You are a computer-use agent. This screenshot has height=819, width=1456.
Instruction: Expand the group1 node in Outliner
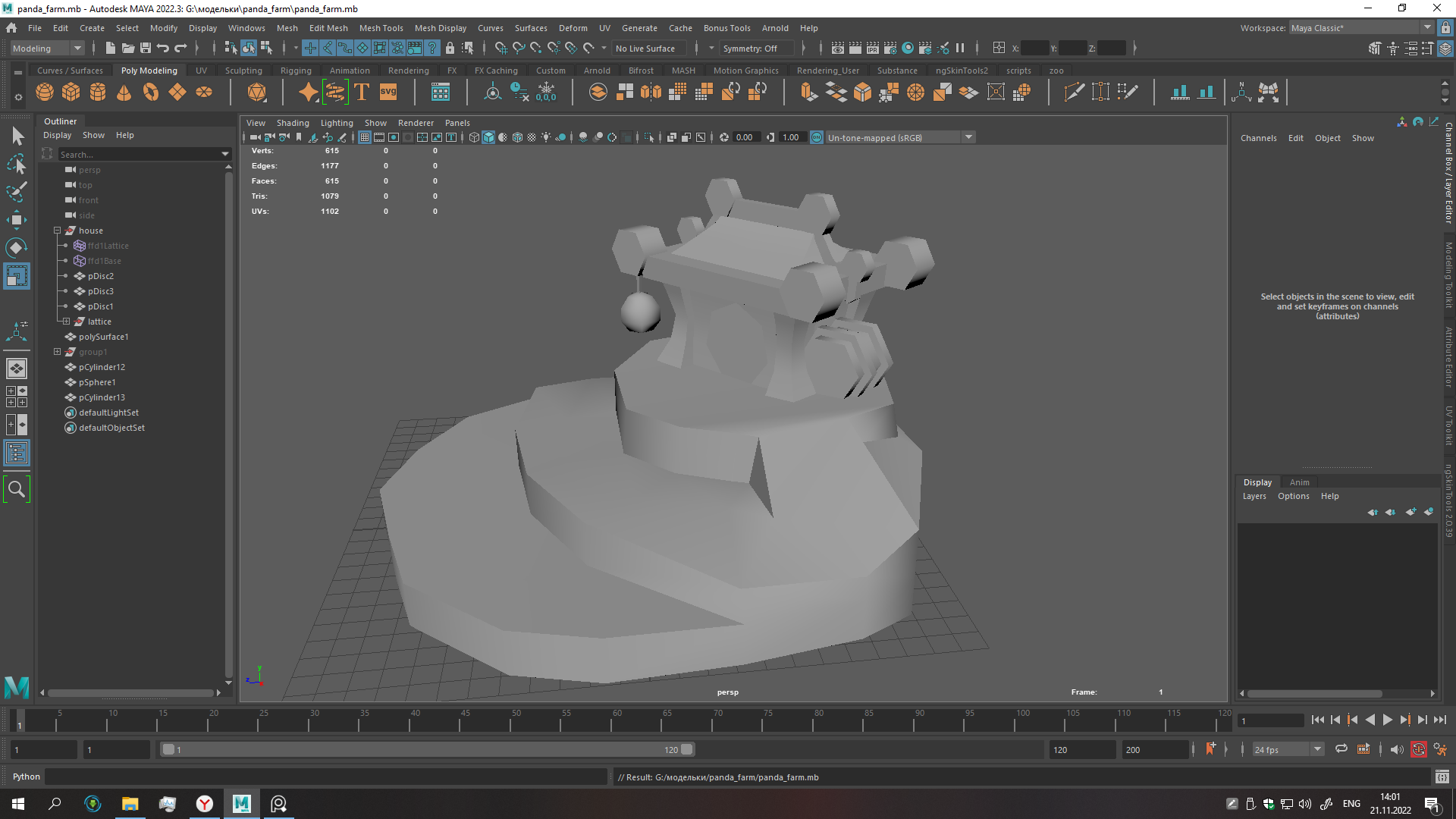[x=57, y=352]
